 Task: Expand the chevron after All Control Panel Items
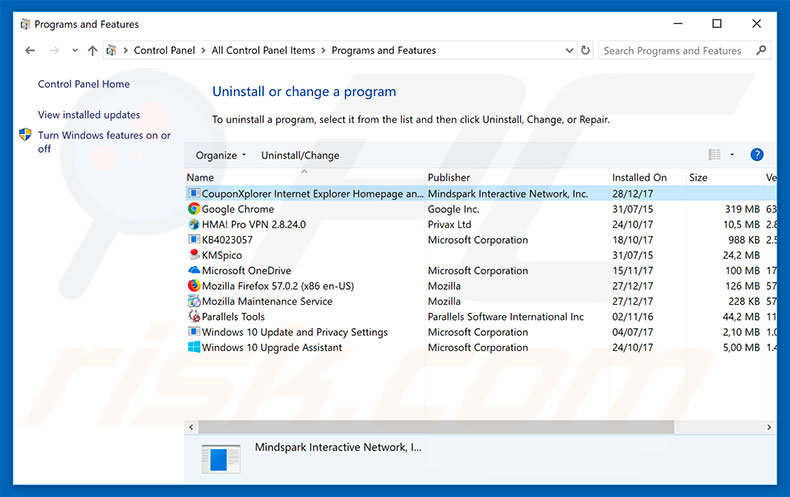322,50
